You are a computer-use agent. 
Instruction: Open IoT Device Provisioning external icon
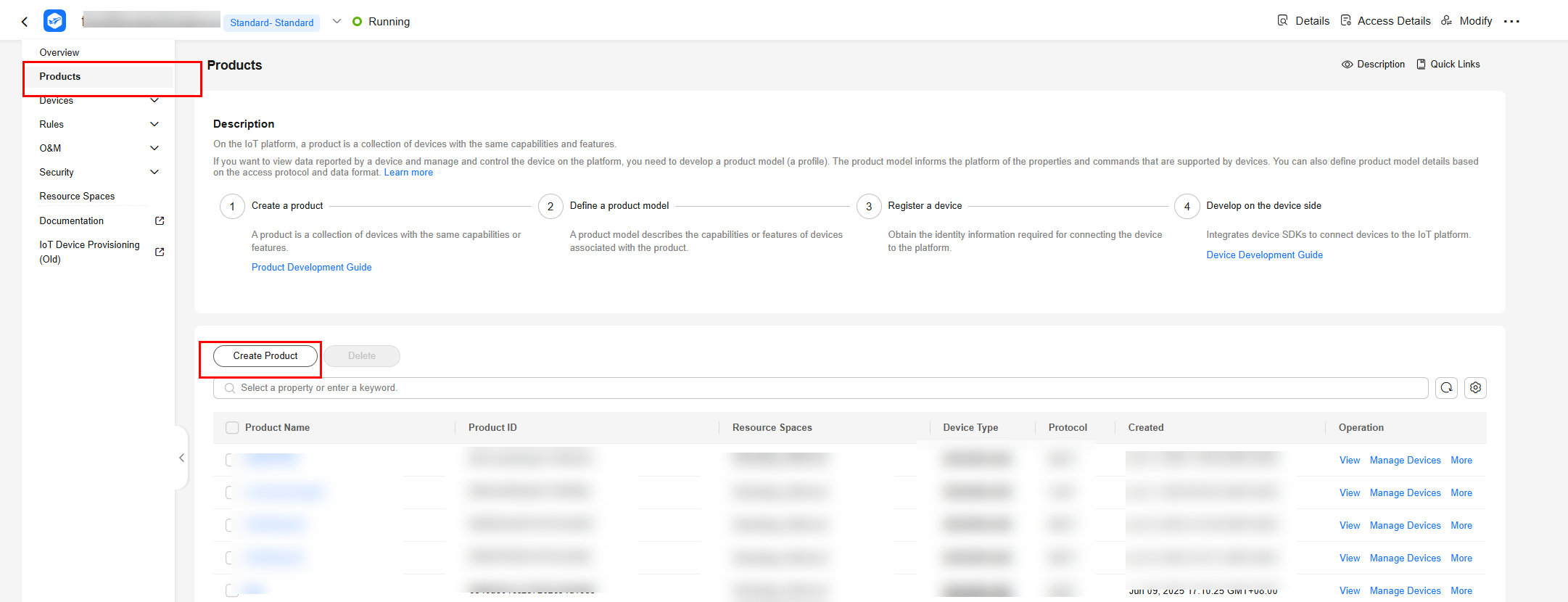coord(160,252)
